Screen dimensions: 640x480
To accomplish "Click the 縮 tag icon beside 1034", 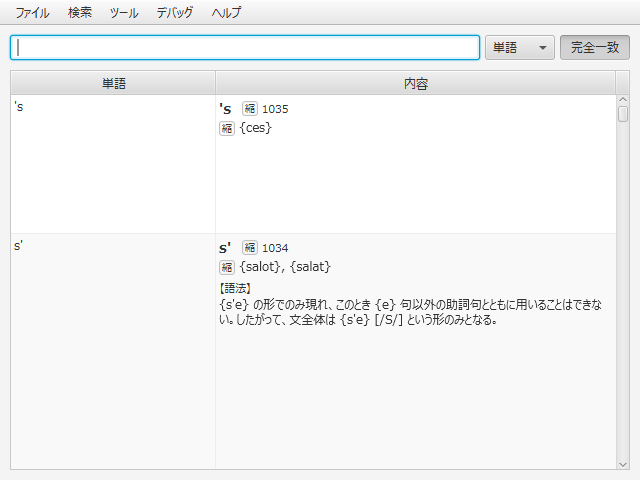I will [250, 248].
